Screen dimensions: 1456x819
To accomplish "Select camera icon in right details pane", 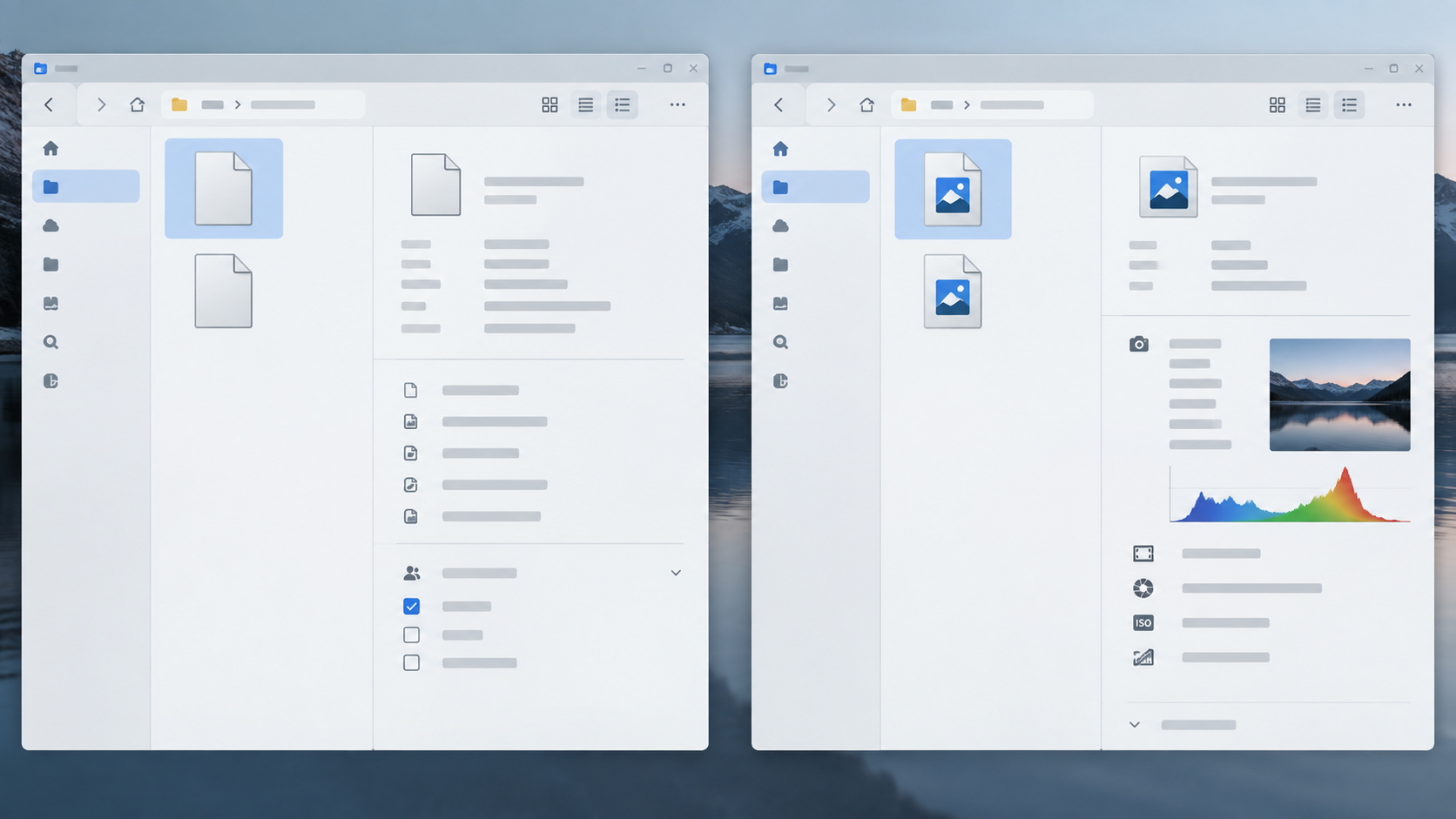I will pos(1139,344).
